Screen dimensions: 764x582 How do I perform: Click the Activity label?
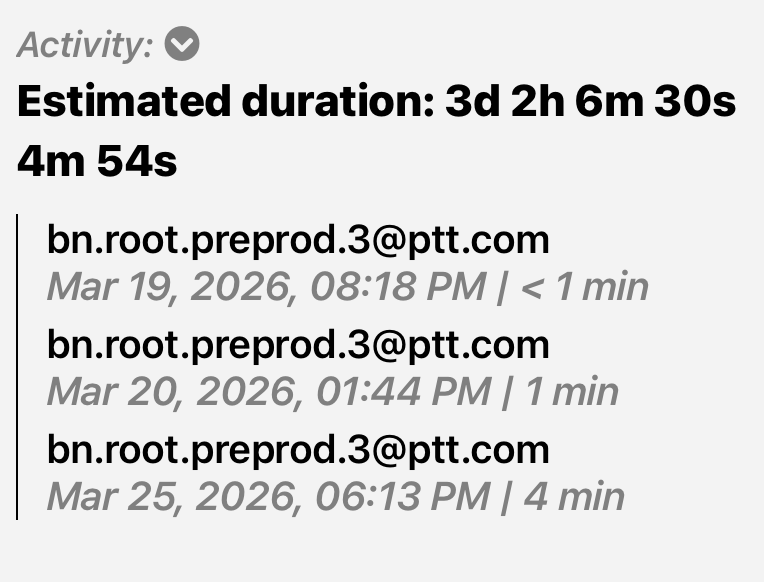click(x=85, y=45)
